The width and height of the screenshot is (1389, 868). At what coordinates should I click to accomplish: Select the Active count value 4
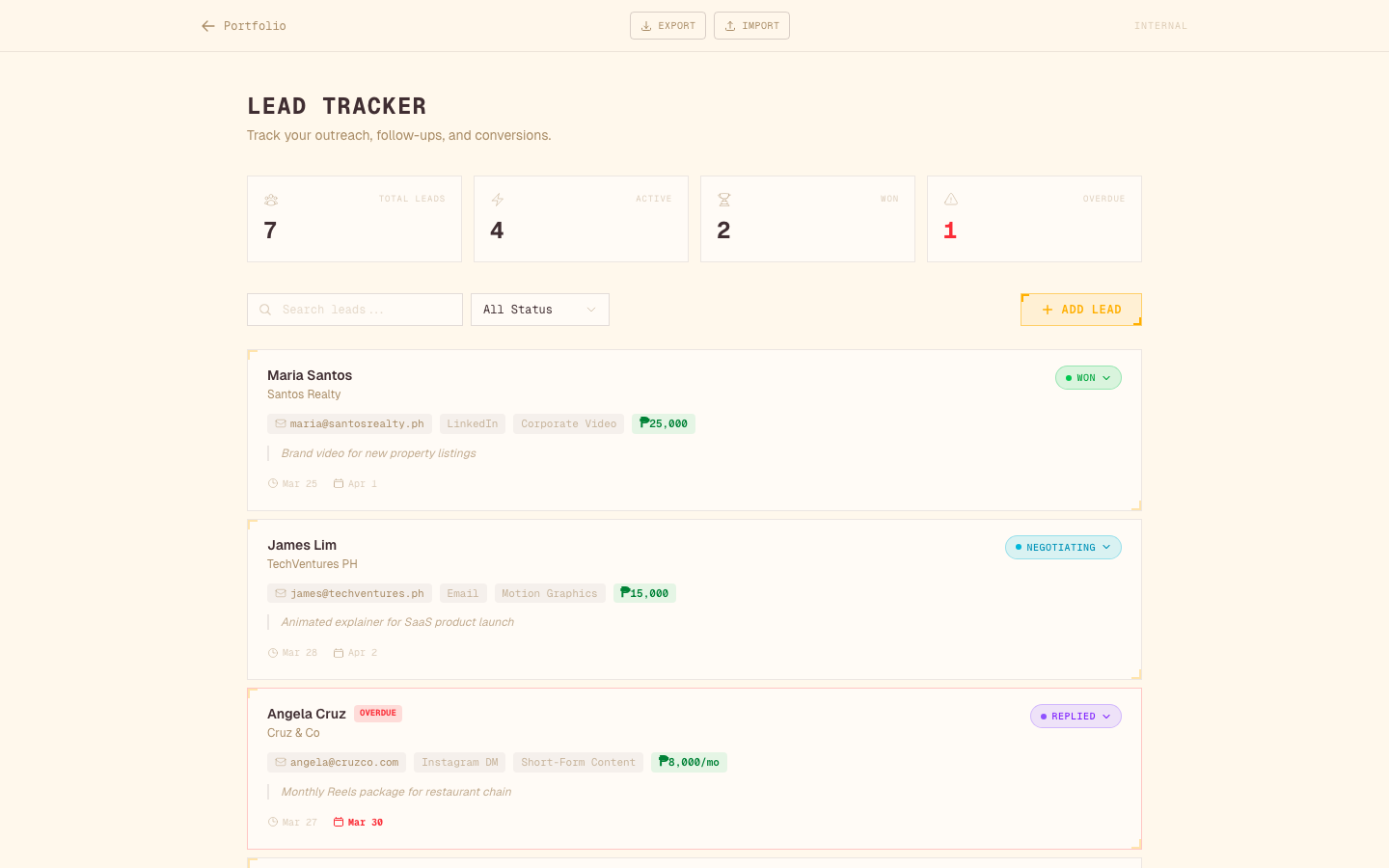click(x=497, y=231)
